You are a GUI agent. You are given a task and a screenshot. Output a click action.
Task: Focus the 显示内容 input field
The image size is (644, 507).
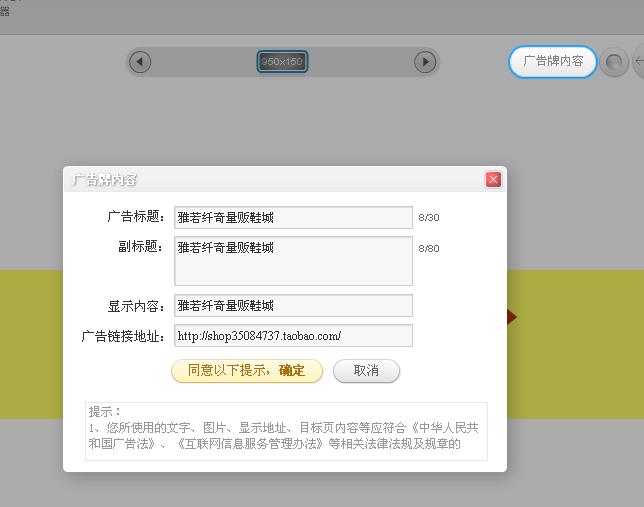click(x=293, y=306)
